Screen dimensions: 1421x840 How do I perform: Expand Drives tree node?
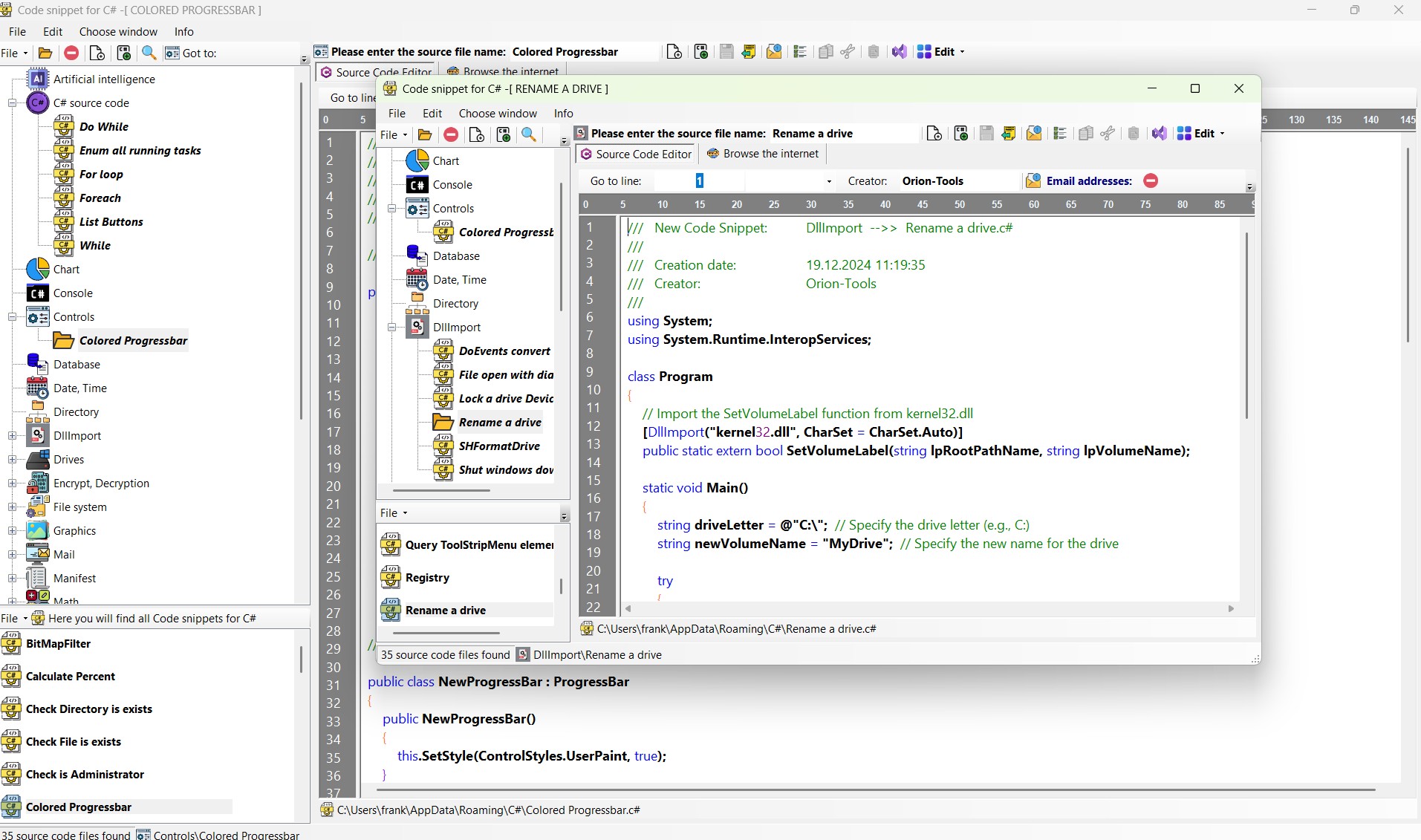[x=12, y=460]
